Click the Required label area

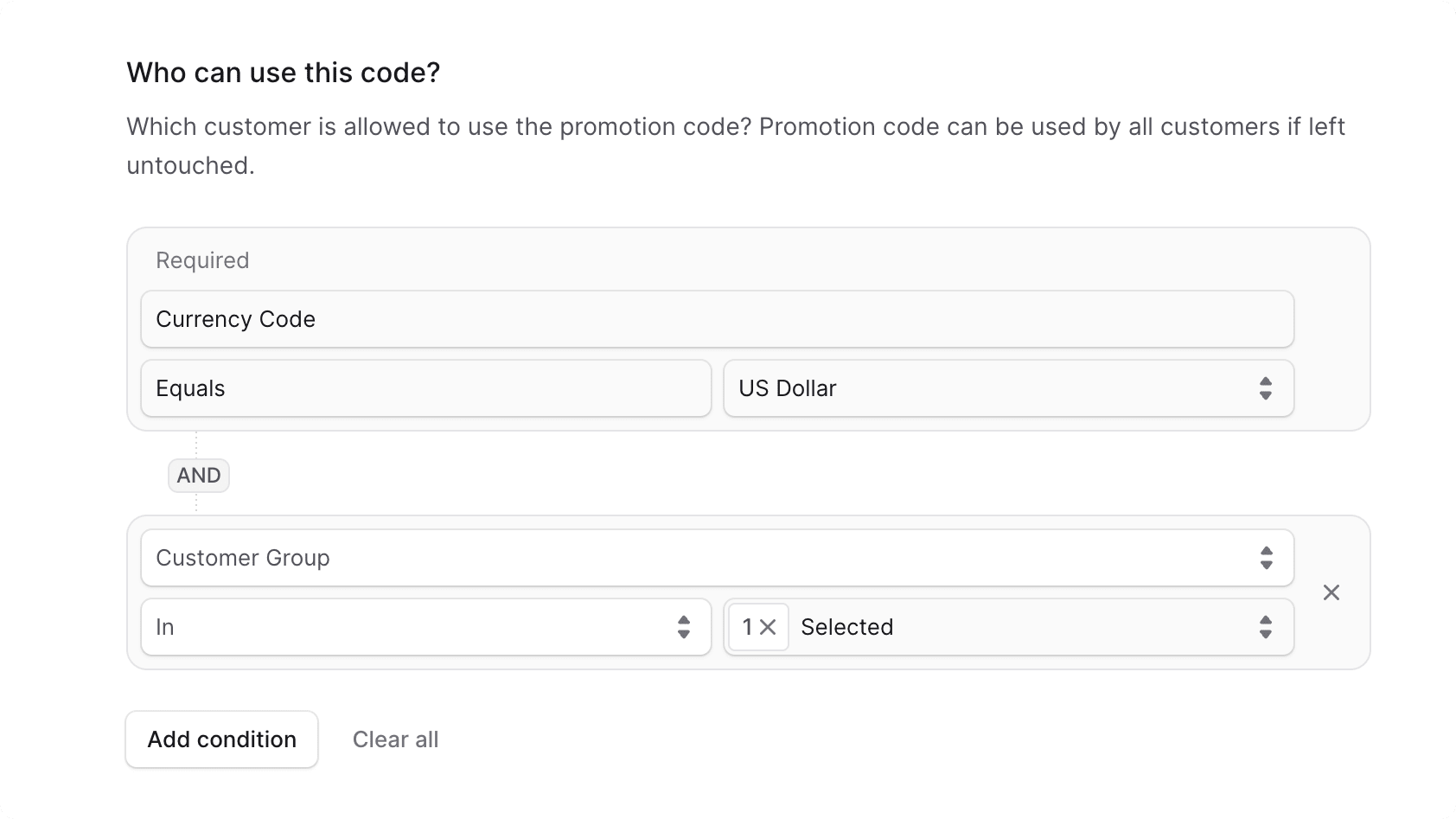coord(201,259)
